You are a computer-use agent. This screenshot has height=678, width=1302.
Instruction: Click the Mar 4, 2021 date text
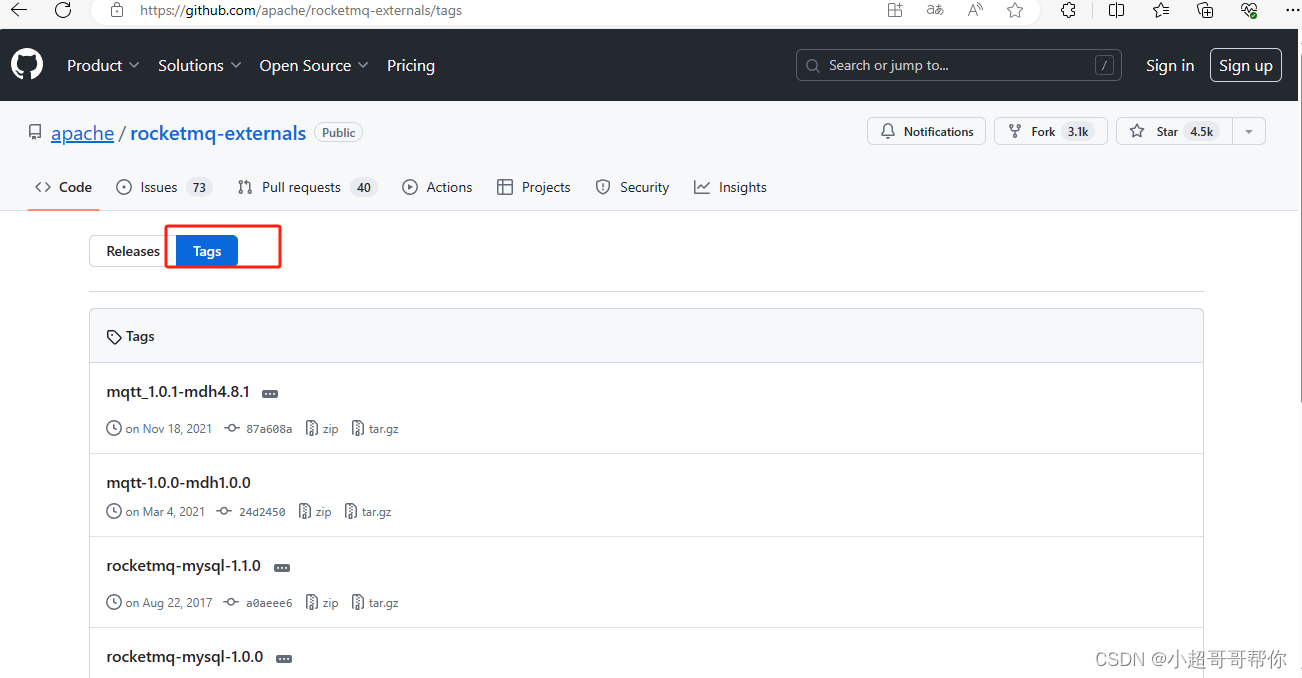coord(165,511)
